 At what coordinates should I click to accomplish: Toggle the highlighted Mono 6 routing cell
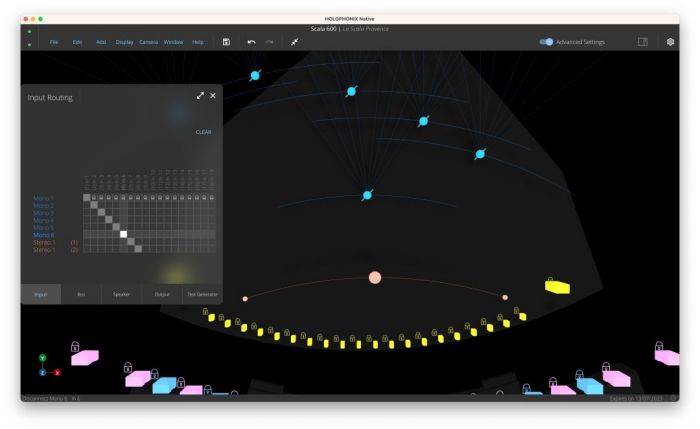pyautogui.click(x=124, y=234)
